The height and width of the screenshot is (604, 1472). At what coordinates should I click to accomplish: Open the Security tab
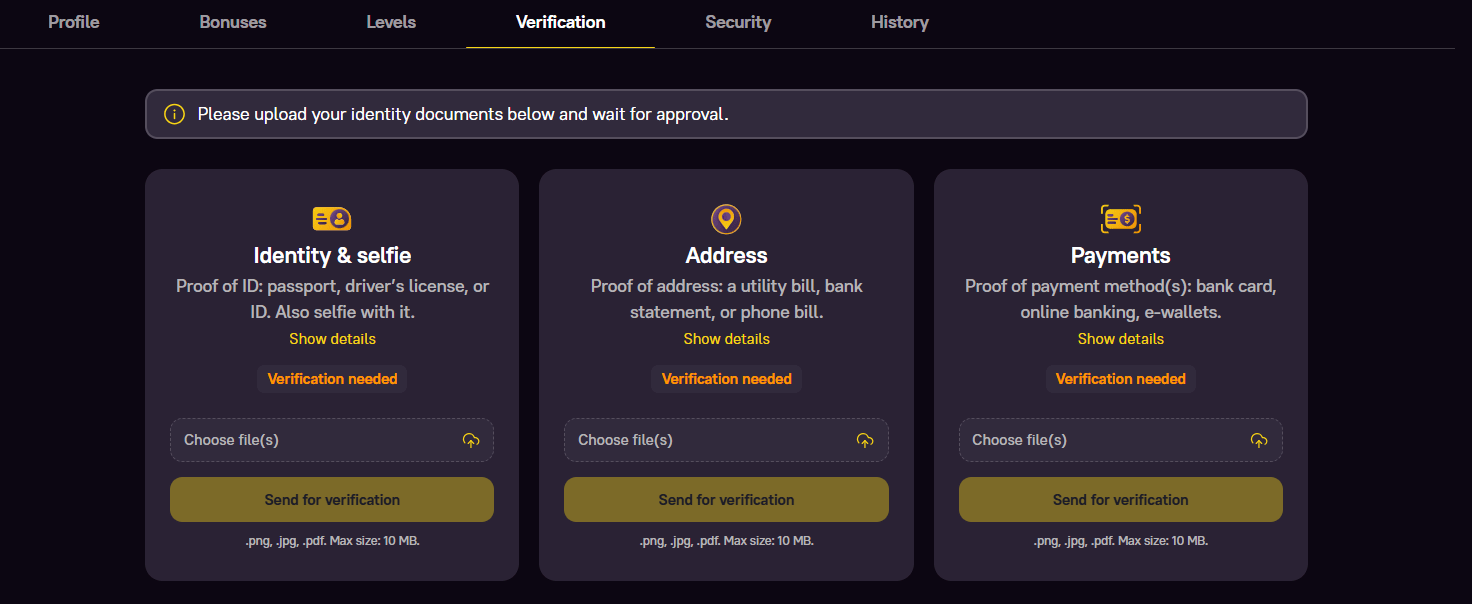click(x=738, y=21)
